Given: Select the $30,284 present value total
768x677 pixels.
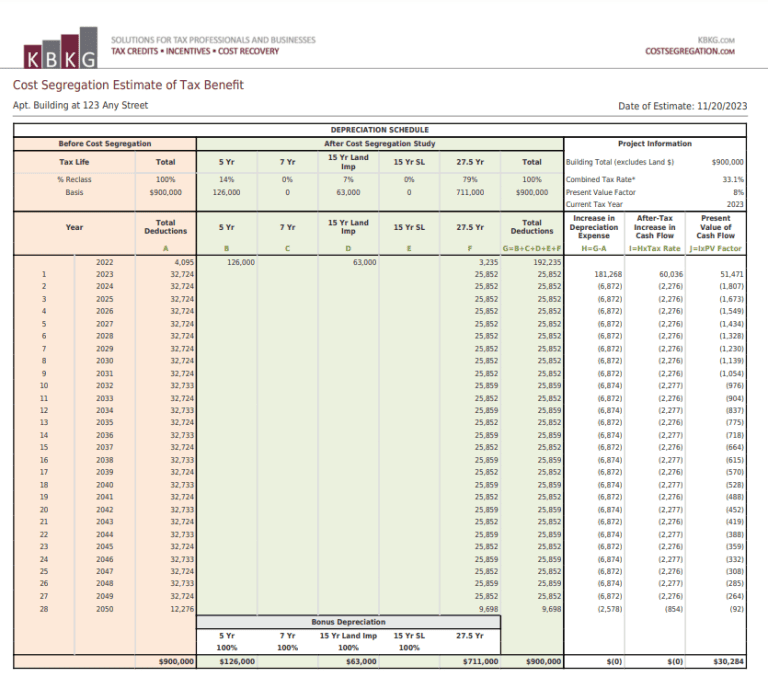Looking at the screenshot, I should (727, 661).
